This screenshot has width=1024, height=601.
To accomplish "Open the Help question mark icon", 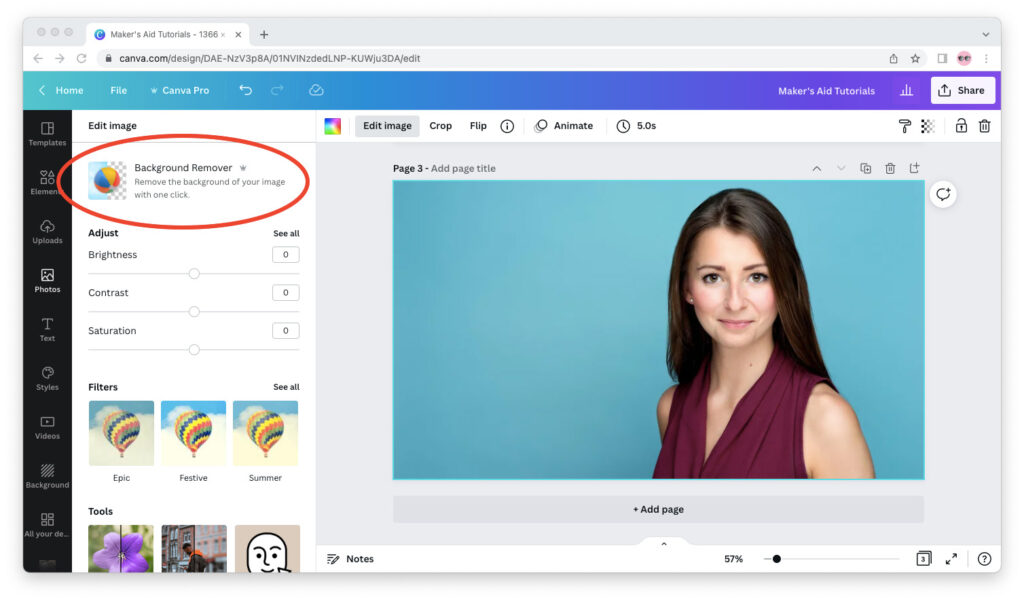I will (984, 559).
